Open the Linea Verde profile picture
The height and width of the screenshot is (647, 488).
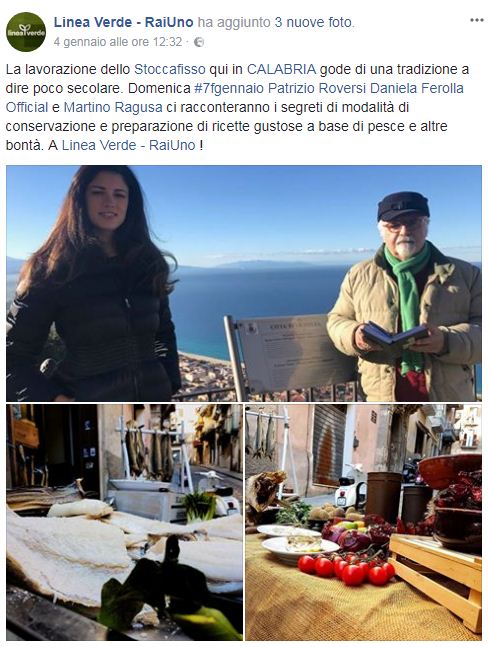[26, 31]
